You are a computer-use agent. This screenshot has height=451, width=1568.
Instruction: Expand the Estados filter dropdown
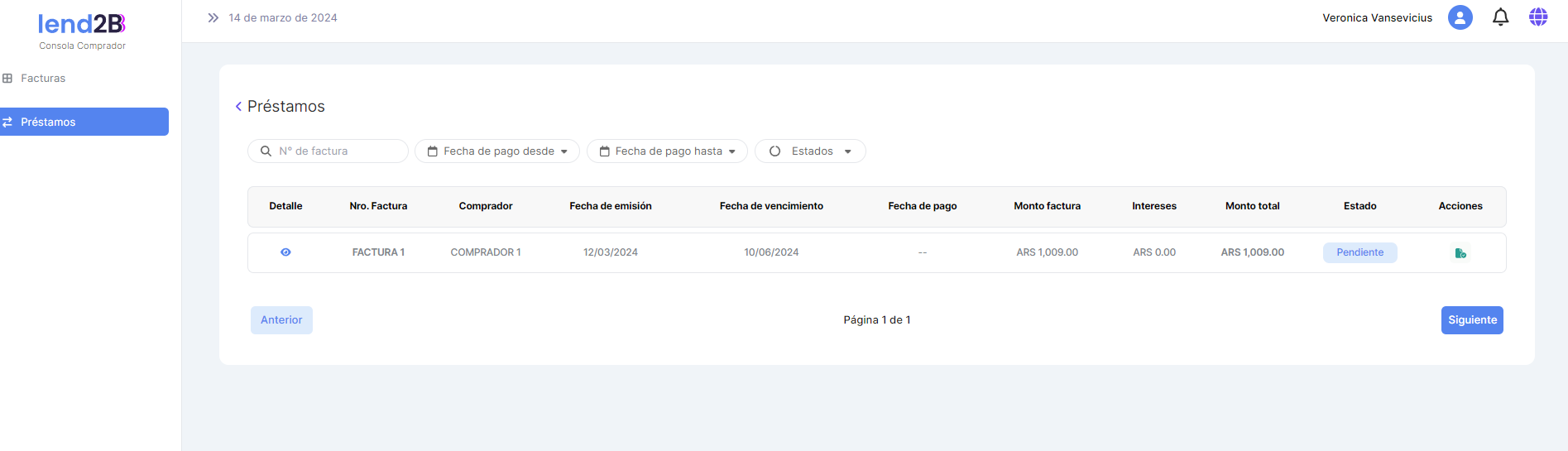pyautogui.click(x=810, y=151)
